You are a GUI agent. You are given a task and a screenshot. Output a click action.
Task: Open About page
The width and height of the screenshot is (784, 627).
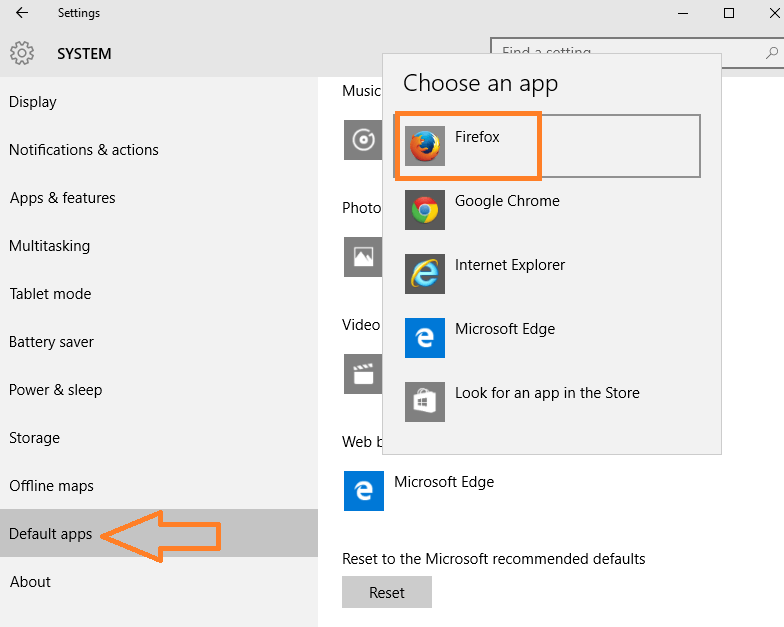click(159, 582)
